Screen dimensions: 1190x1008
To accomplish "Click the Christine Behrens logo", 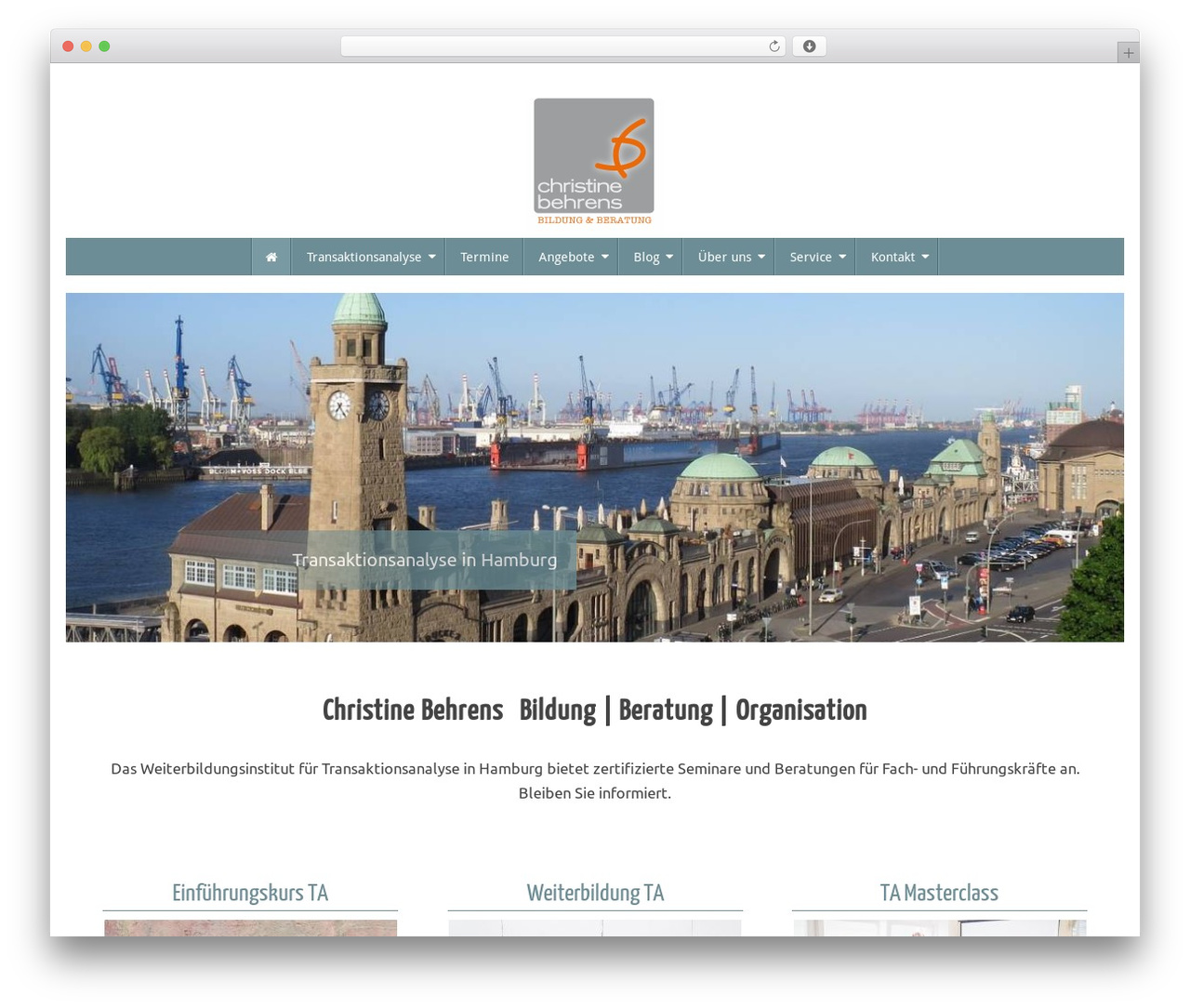I will pos(594,162).
